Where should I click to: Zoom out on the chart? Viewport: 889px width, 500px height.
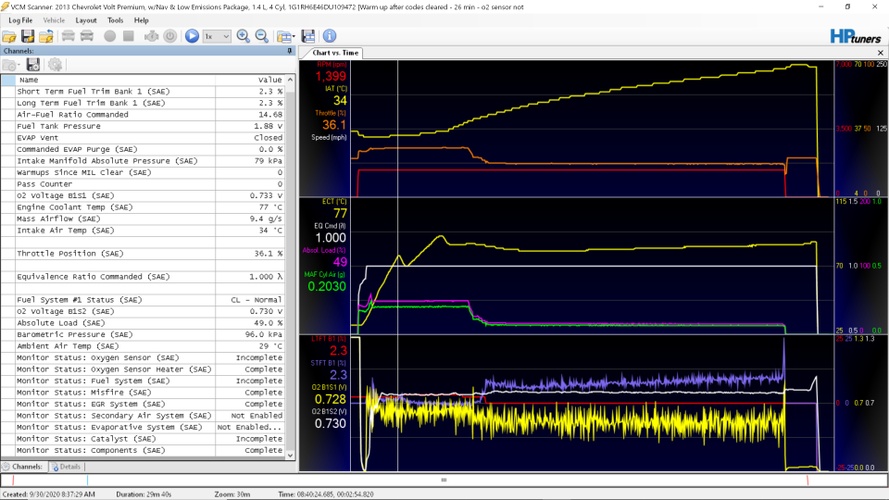point(262,36)
